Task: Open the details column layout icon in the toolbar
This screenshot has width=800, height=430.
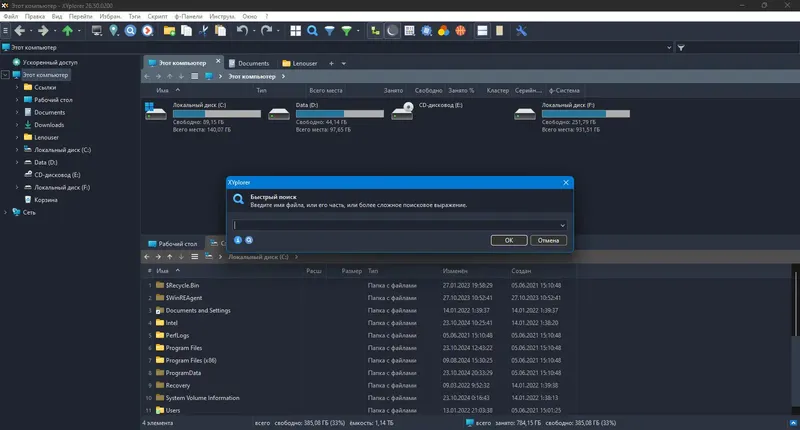Action: coord(409,31)
